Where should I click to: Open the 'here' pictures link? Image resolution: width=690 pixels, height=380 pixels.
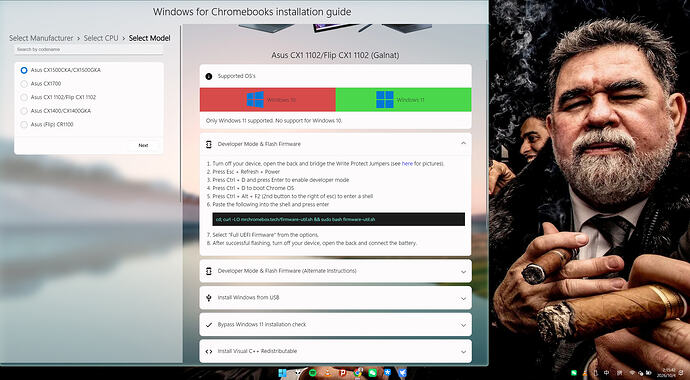(407, 164)
